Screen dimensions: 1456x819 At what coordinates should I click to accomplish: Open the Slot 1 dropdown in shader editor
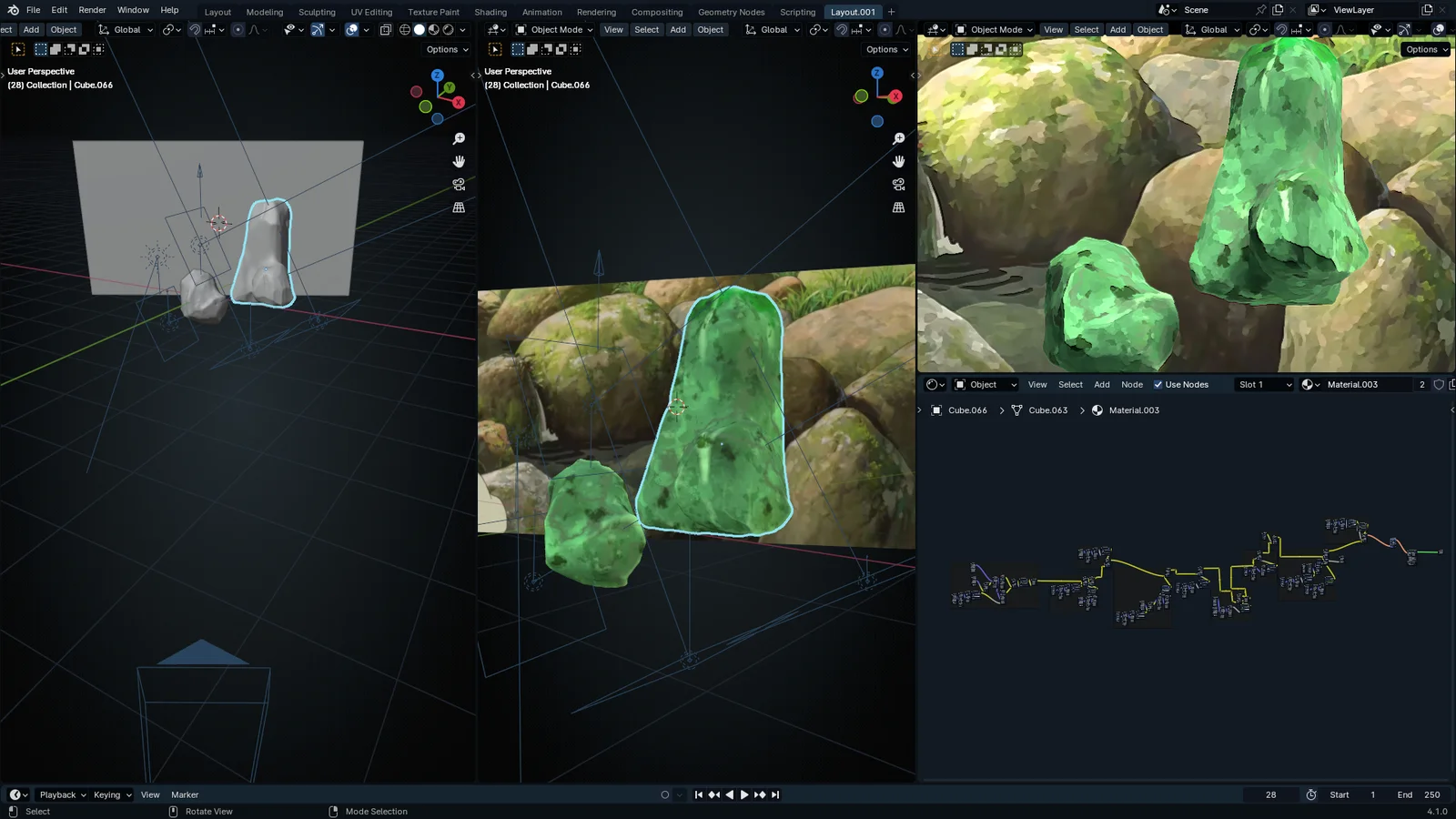tap(1264, 384)
